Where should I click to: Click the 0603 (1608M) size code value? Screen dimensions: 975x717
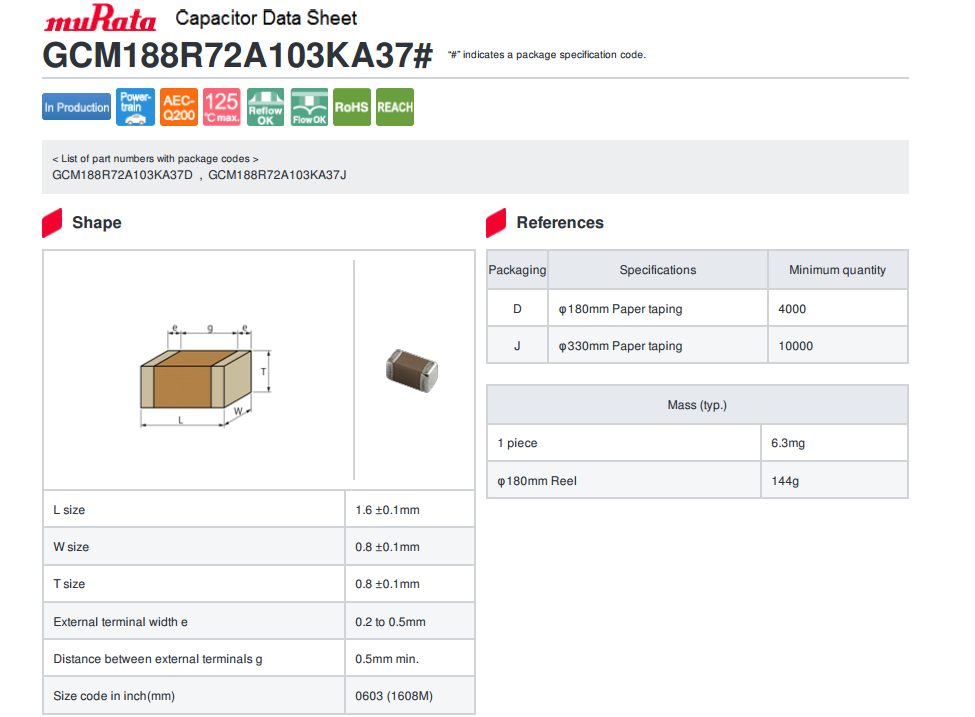(394, 696)
